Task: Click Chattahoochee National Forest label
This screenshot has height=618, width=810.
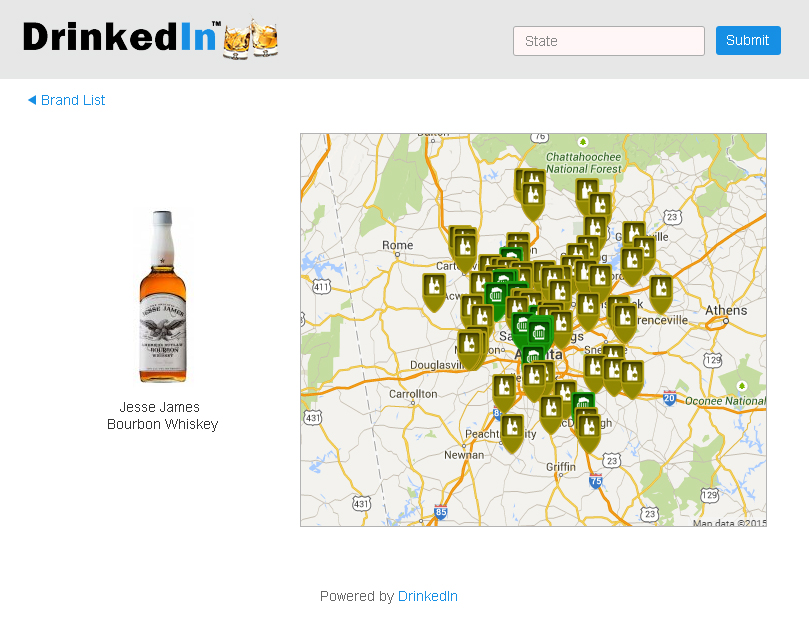Action: [584, 163]
